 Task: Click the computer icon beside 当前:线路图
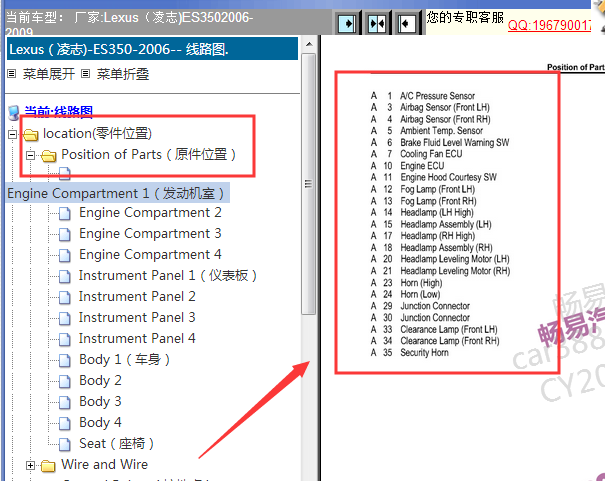14,113
